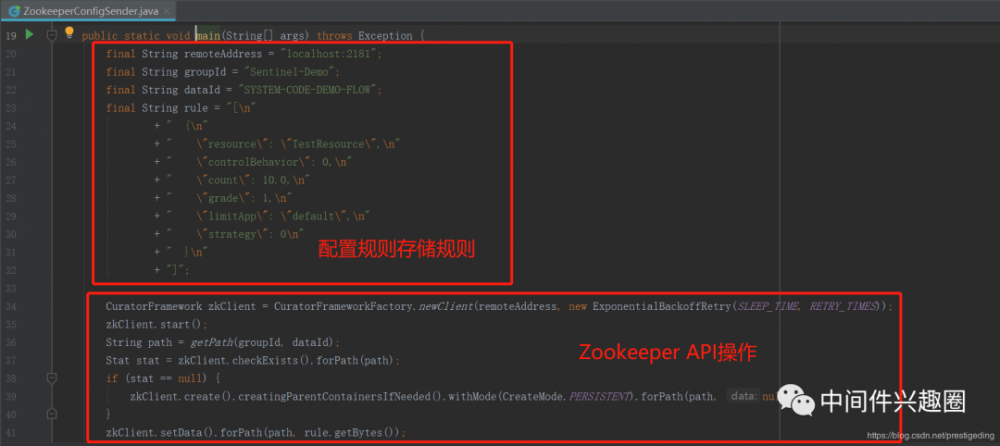Click the "data:" parameter hint on line 39
The image size is (1000, 446).
coord(744,396)
